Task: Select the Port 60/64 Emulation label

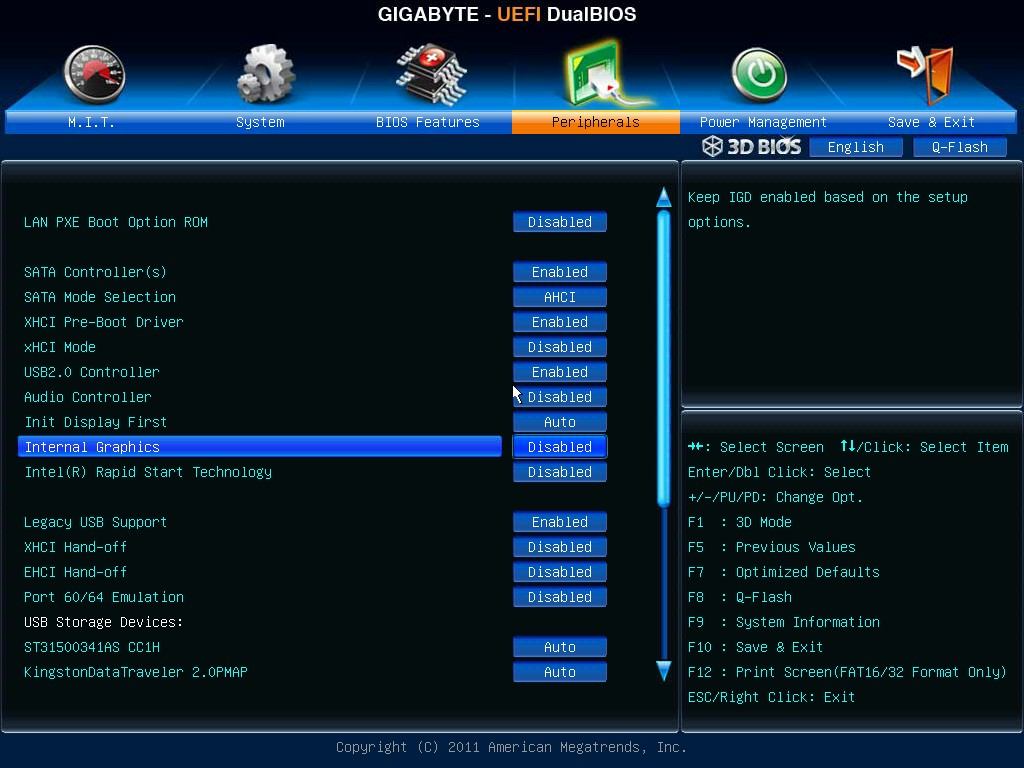Action: pyautogui.click(x=104, y=597)
